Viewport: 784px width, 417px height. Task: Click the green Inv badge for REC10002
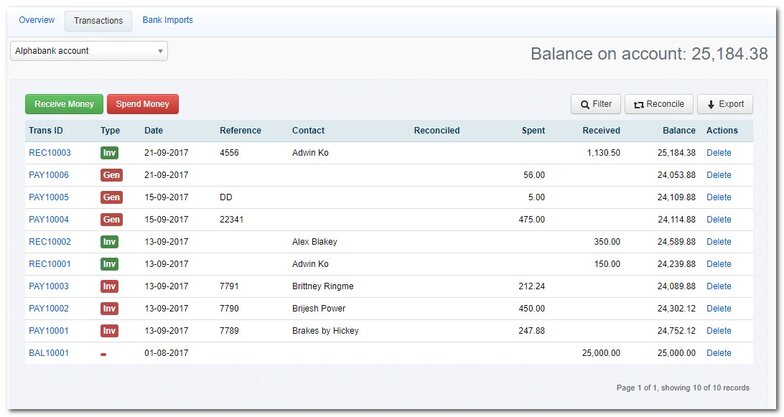tap(109, 242)
